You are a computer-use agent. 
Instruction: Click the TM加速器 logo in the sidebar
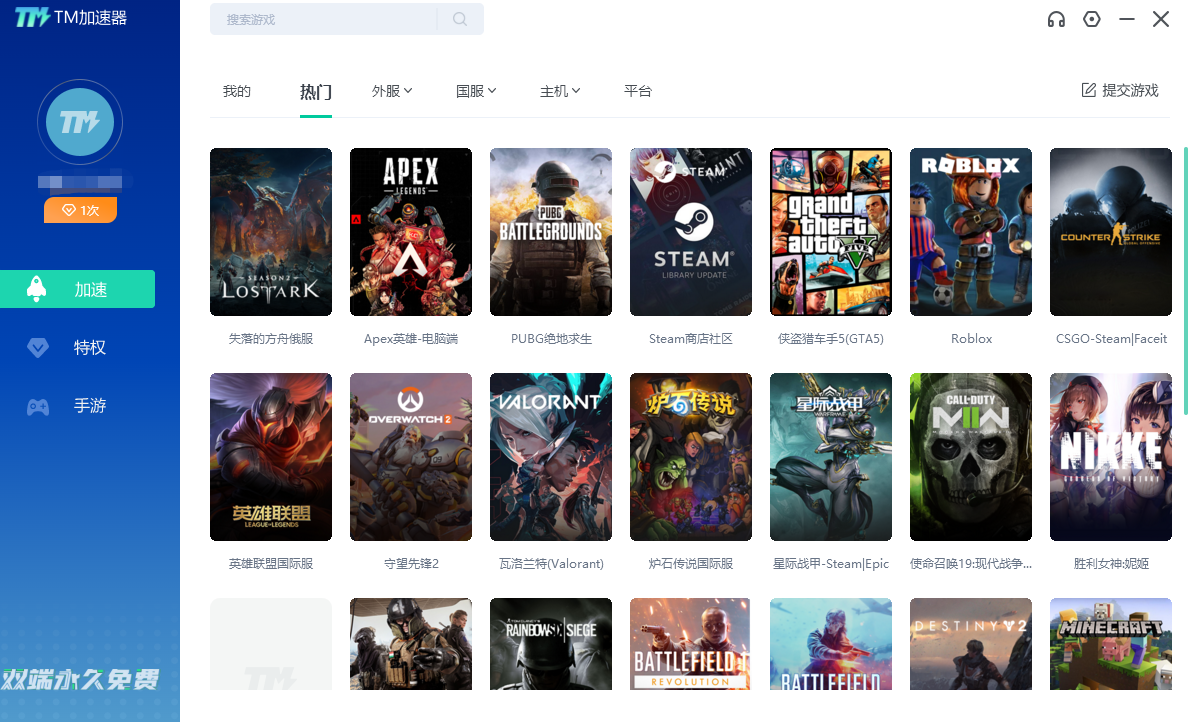71,17
